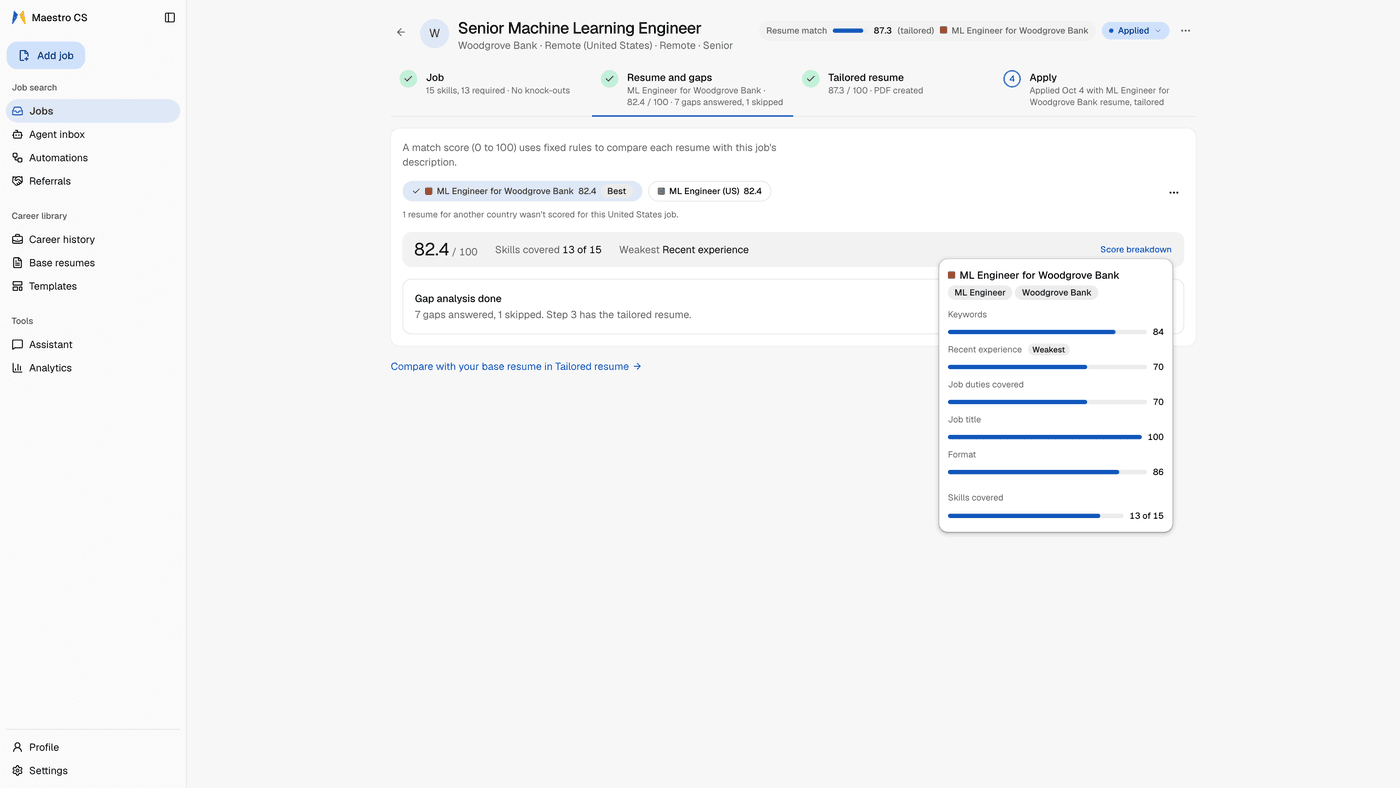This screenshot has height=788, width=1400.
Task: Click the Jobs inbox icon in sidebar
Action: point(17,111)
